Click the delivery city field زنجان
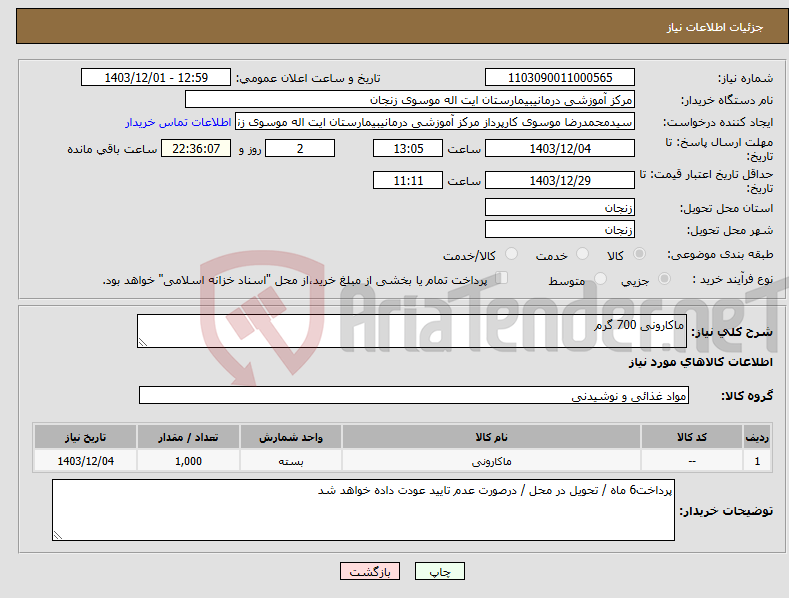Screen dimensions: 789x598 (x=560, y=230)
